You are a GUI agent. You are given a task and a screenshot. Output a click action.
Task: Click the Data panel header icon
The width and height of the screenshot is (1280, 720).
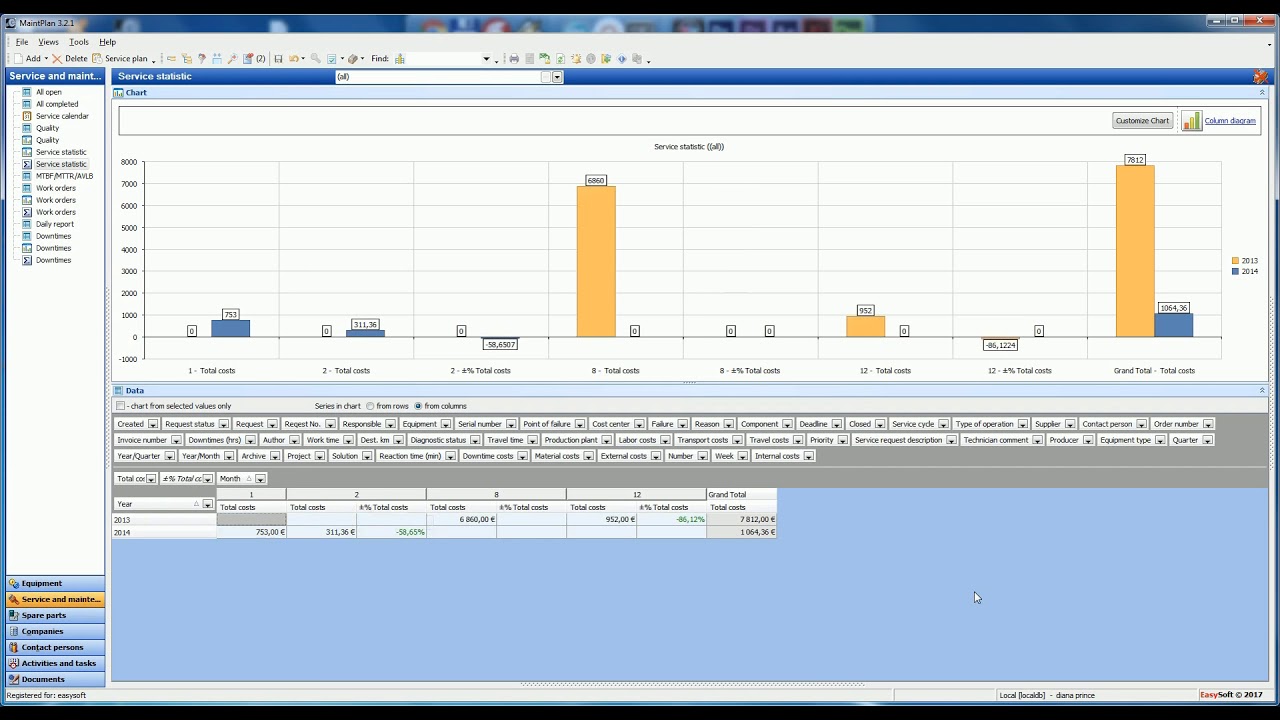[119, 390]
